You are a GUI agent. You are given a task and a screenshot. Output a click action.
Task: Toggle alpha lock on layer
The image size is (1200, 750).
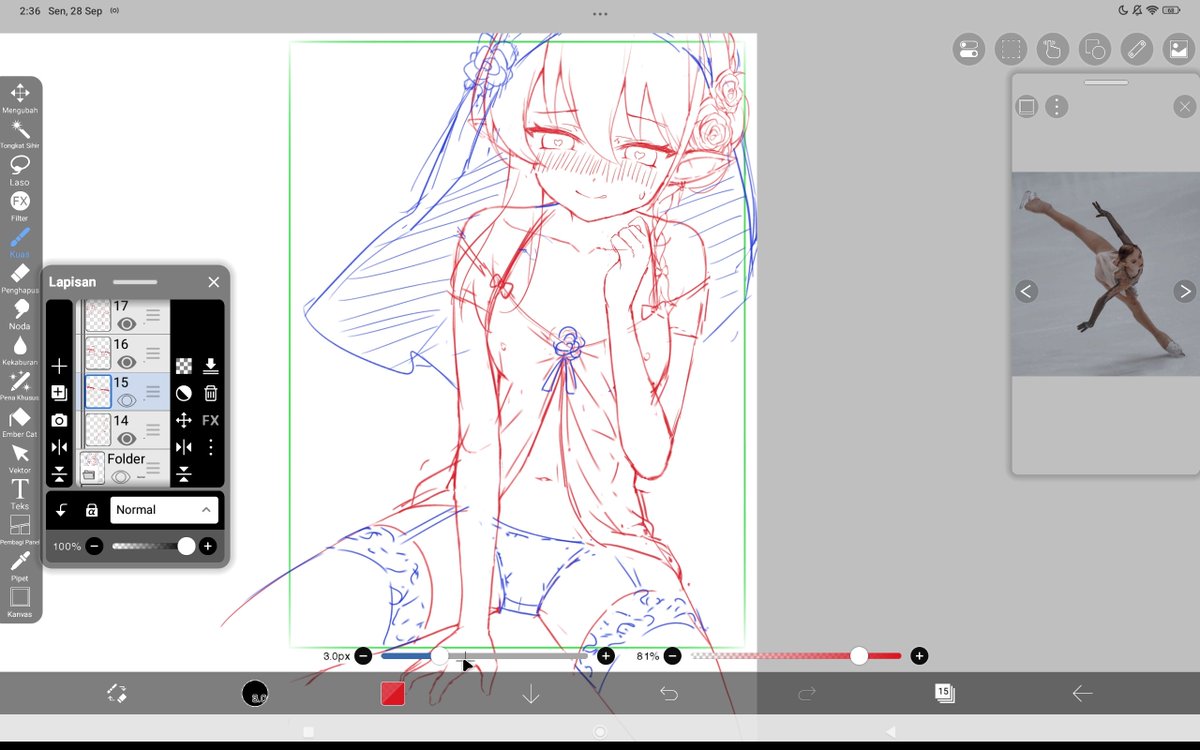tap(92, 510)
